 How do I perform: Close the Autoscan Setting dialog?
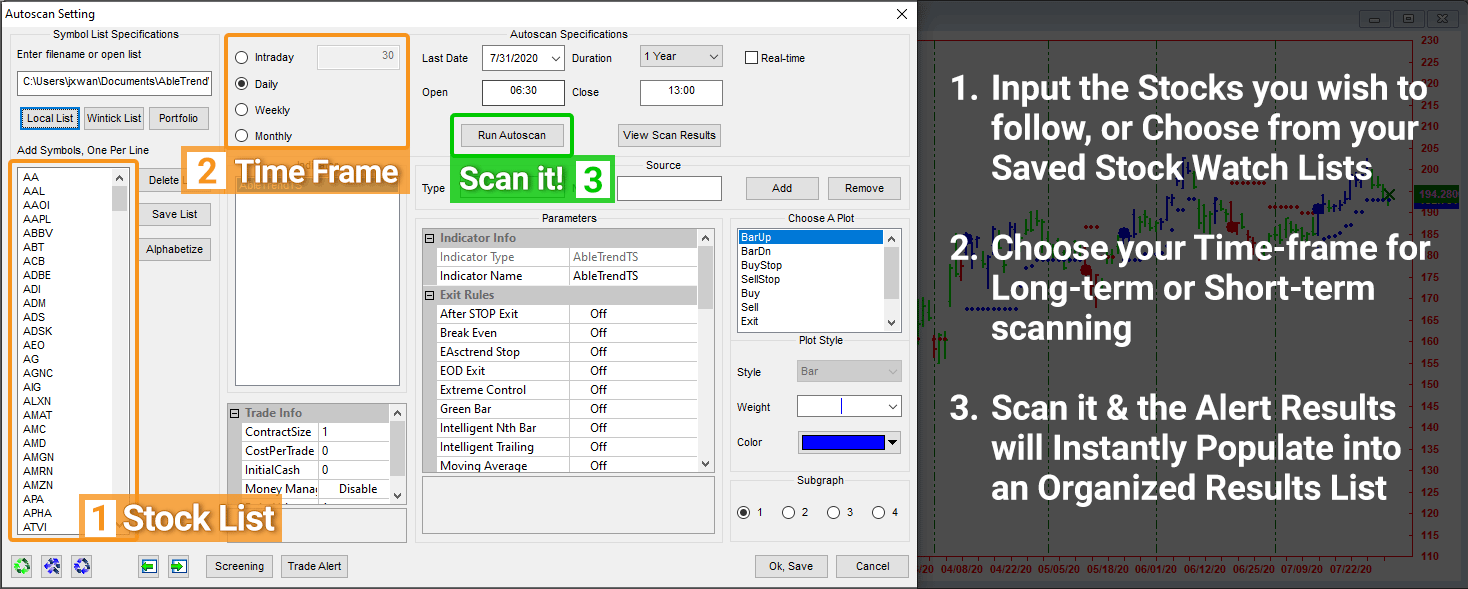pyautogui.click(x=901, y=14)
